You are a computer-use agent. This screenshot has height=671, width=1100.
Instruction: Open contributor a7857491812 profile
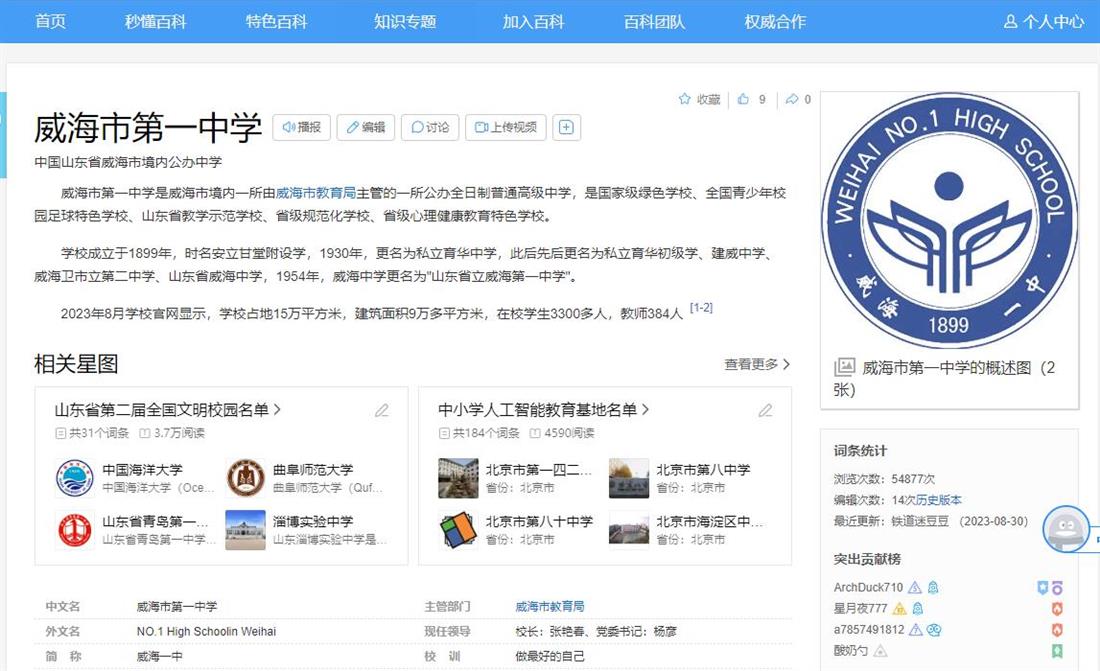click(x=869, y=630)
